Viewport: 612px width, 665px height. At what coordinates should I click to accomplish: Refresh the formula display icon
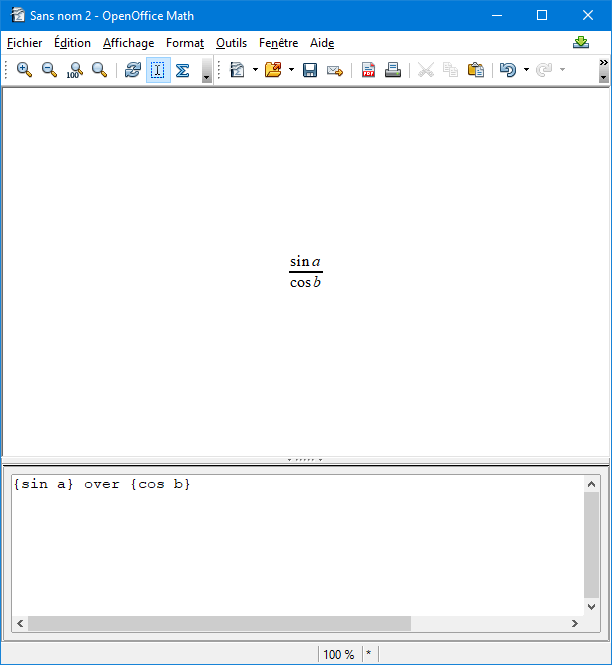point(133,70)
